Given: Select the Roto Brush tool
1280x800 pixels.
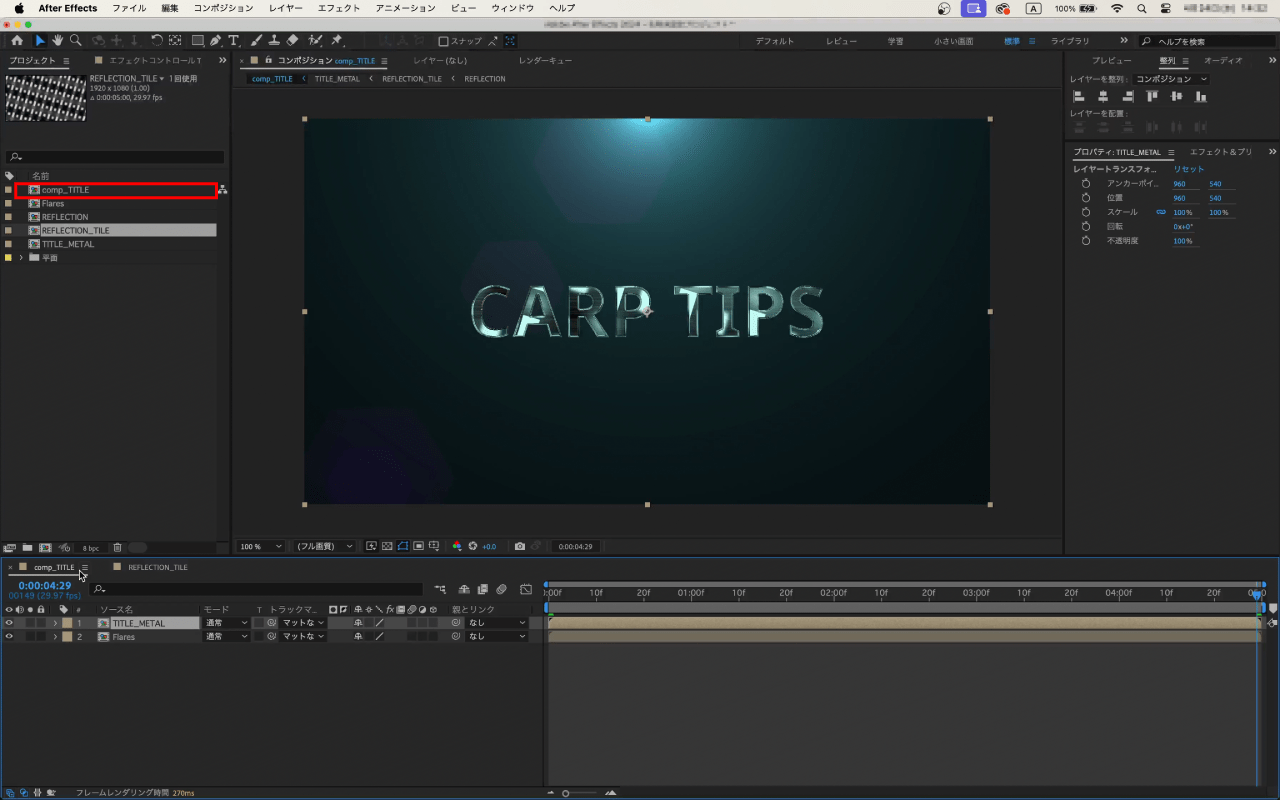Looking at the screenshot, I should click(315, 41).
